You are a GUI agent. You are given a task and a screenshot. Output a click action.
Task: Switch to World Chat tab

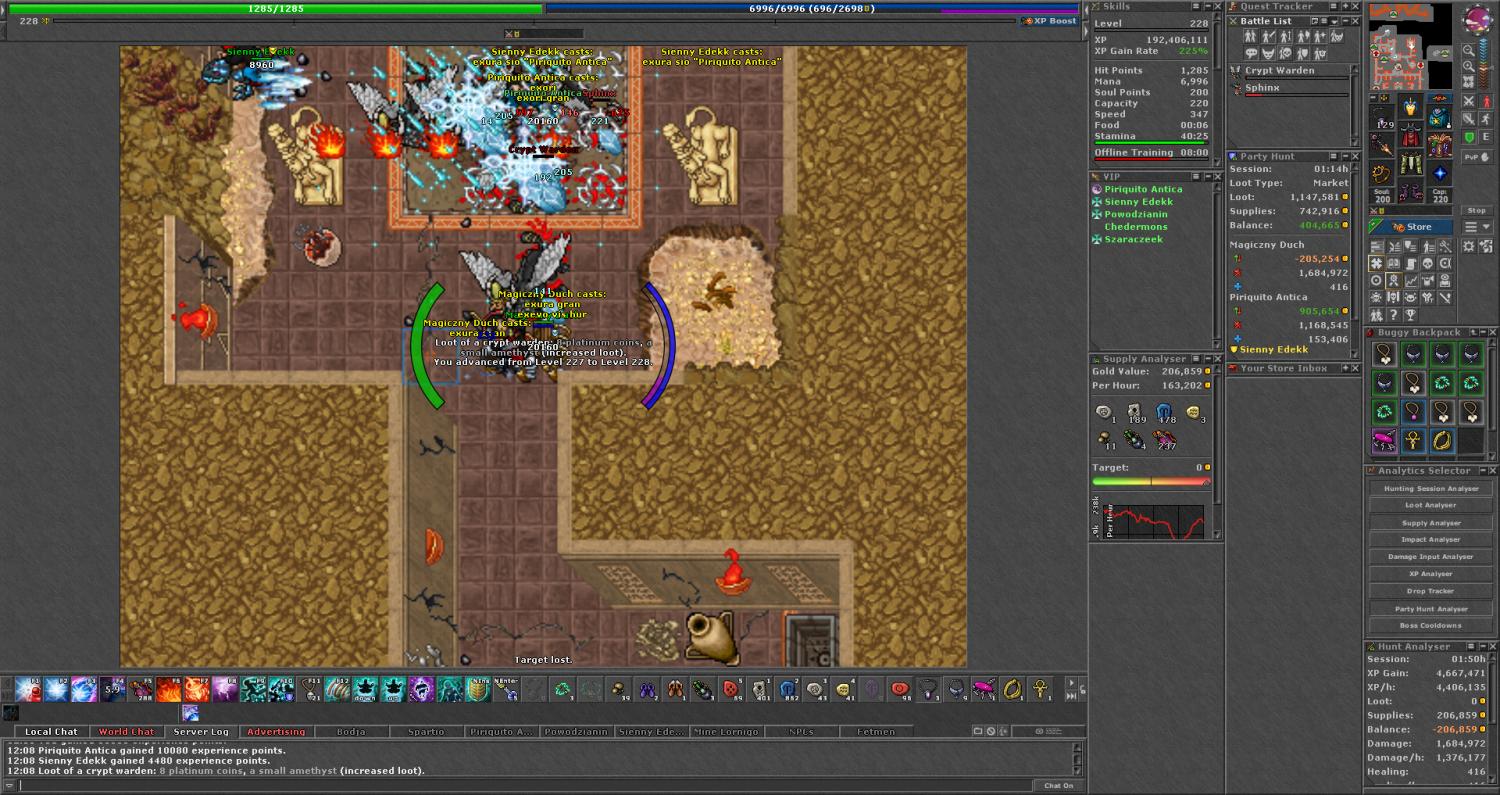pos(127,731)
